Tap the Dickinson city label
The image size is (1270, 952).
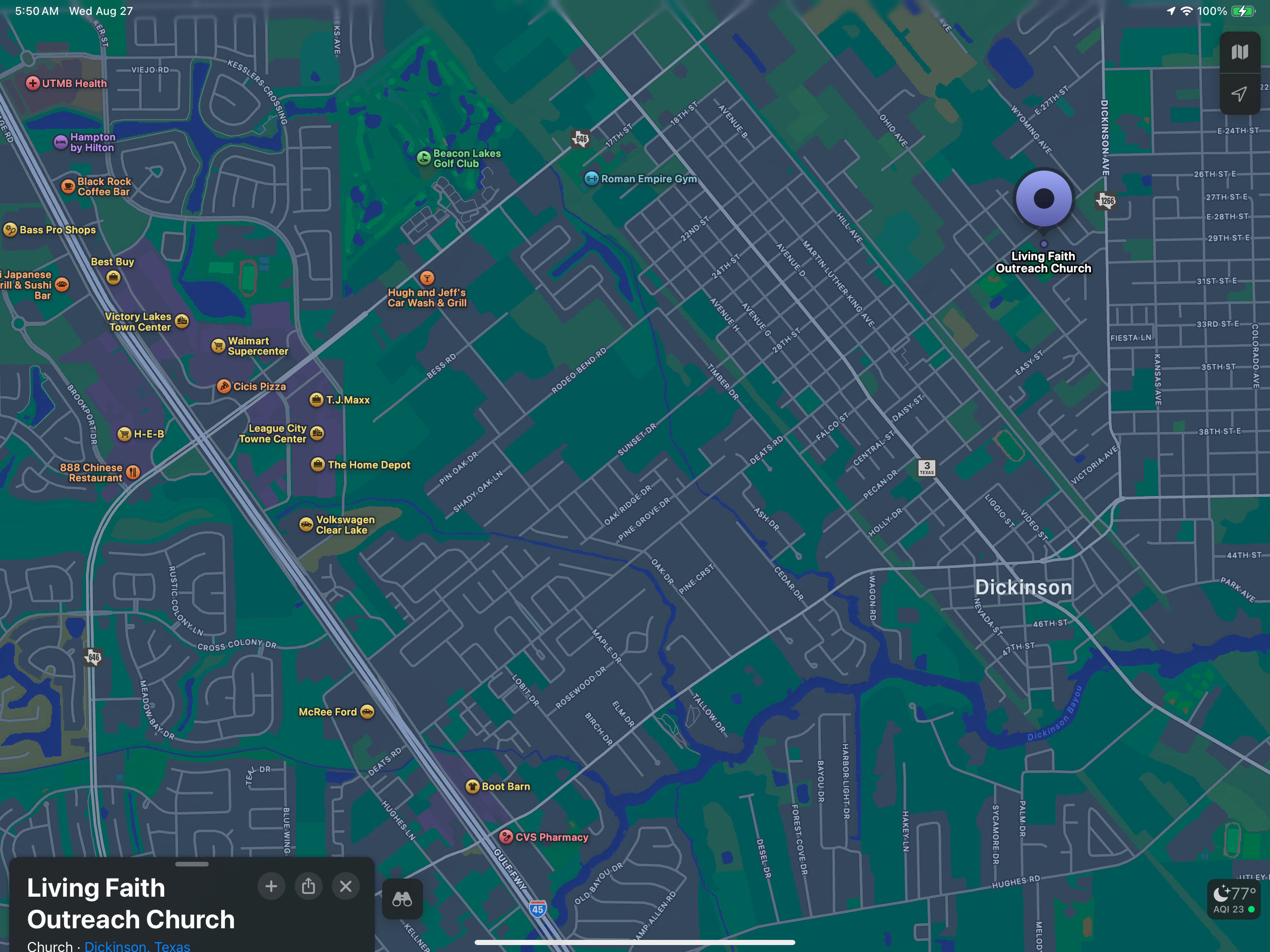pyautogui.click(x=1023, y=587)
